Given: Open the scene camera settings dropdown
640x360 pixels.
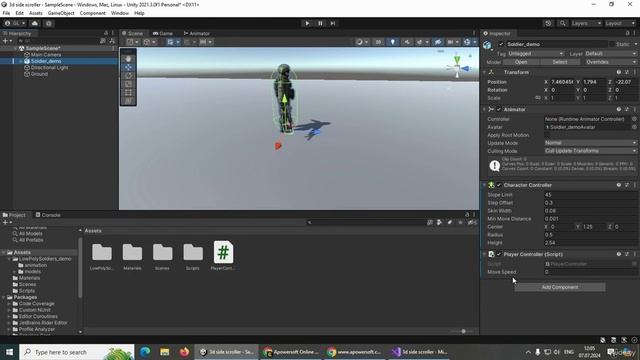Looking at the screenshot, I should [x=452, y=42].
